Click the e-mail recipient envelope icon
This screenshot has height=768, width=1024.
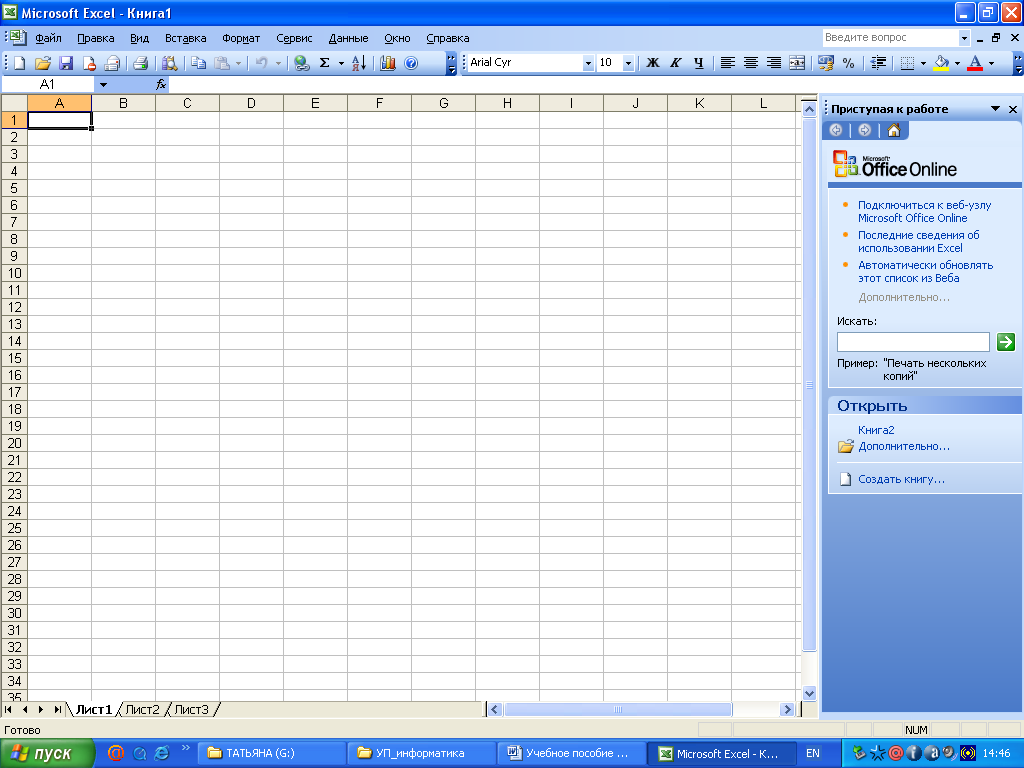coord(112,63)
